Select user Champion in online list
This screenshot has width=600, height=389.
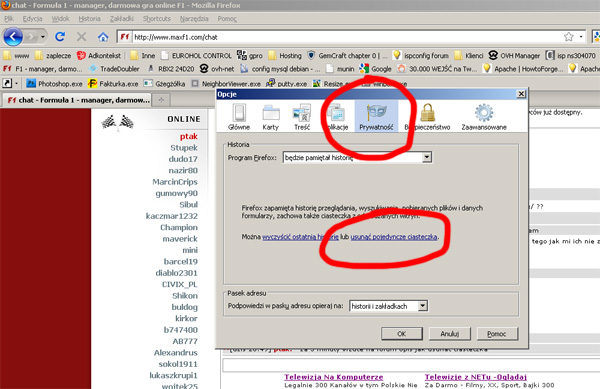pos(179,227)
